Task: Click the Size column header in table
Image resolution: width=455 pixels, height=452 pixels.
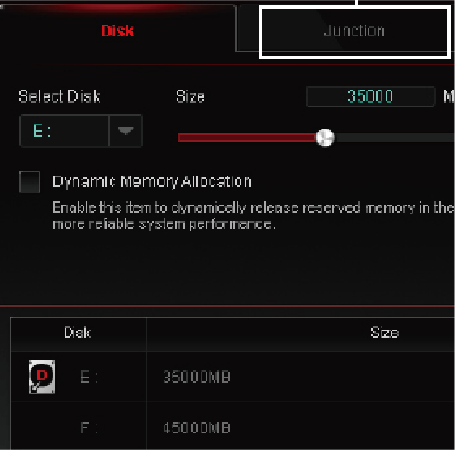Action: (x=385, y=333)
